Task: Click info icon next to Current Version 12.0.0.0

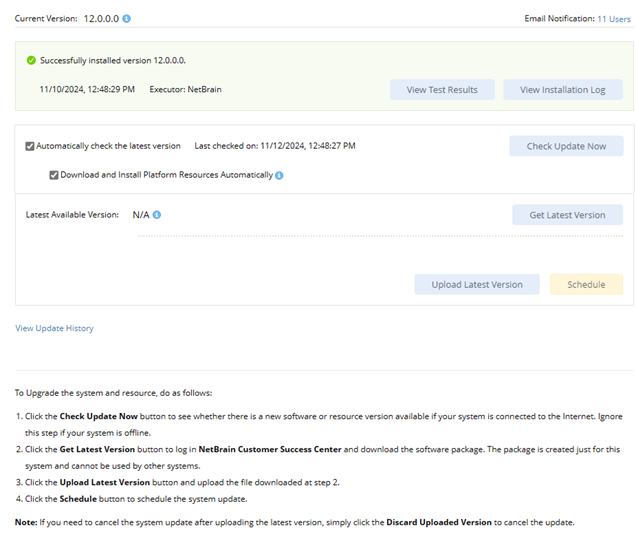Action: pos(127,19)
